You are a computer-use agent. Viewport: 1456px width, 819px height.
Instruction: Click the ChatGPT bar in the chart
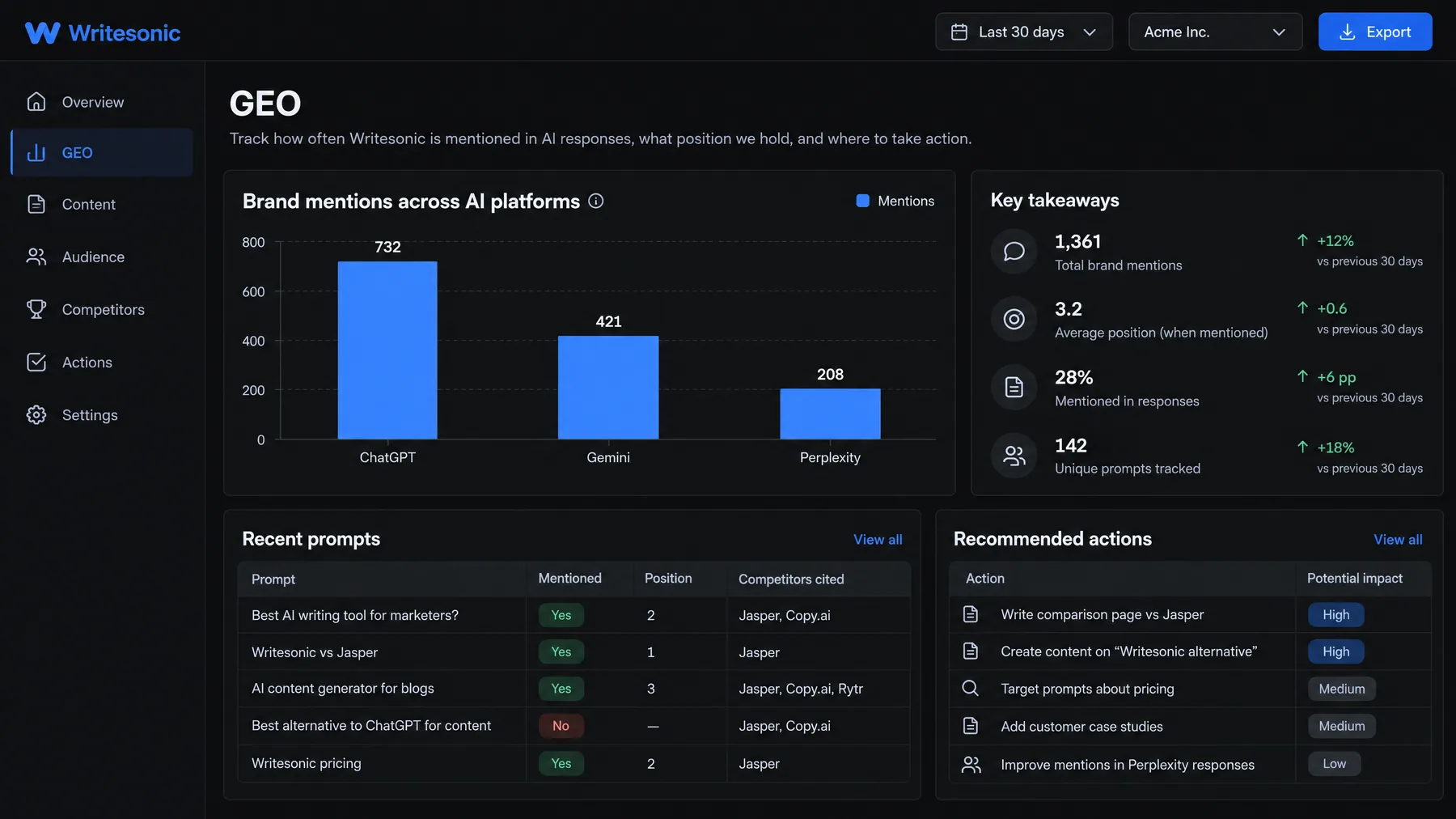pyautogui.click(x=387, y=350)
